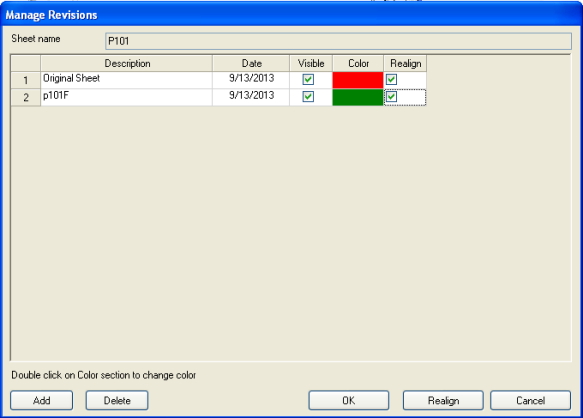The height and width of the screenshot is (418, 583).
Task: Click the Add button
Action: 42,401
